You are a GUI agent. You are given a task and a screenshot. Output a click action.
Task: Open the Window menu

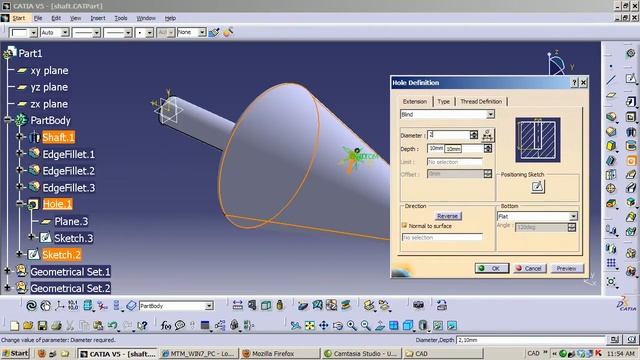(146, 18)
